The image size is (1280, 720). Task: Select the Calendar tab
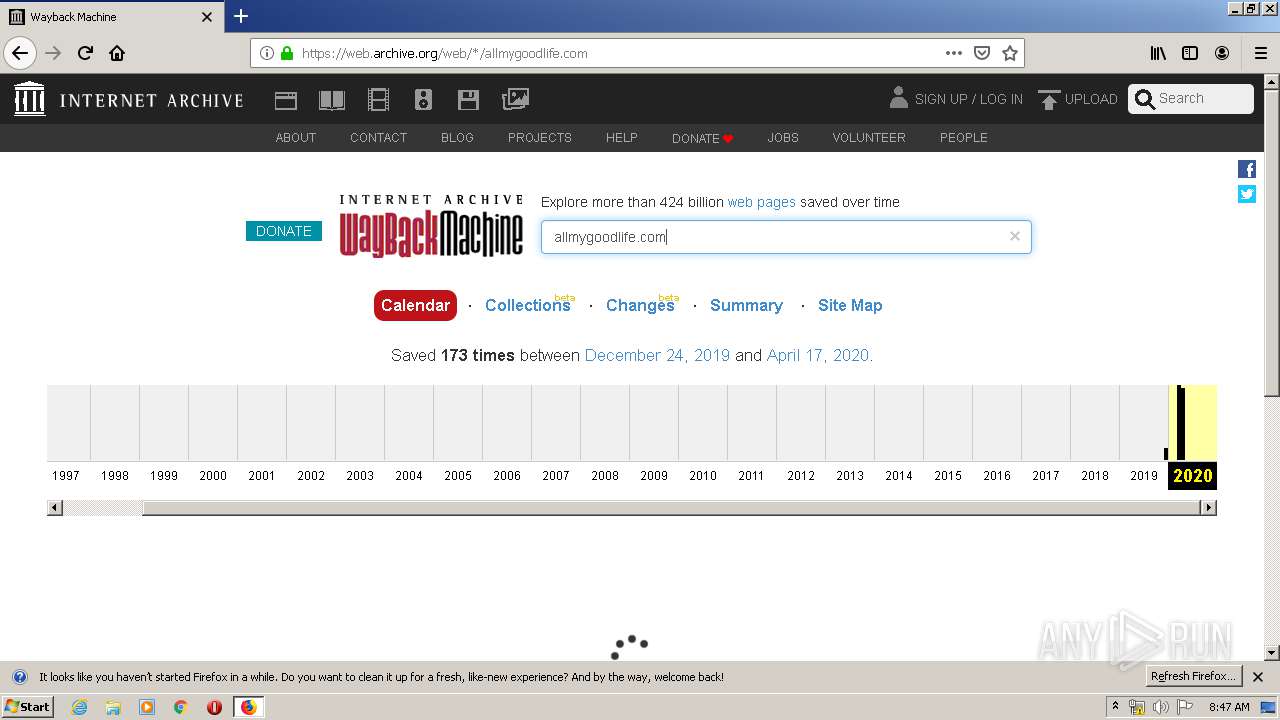[x=415, y=305]
